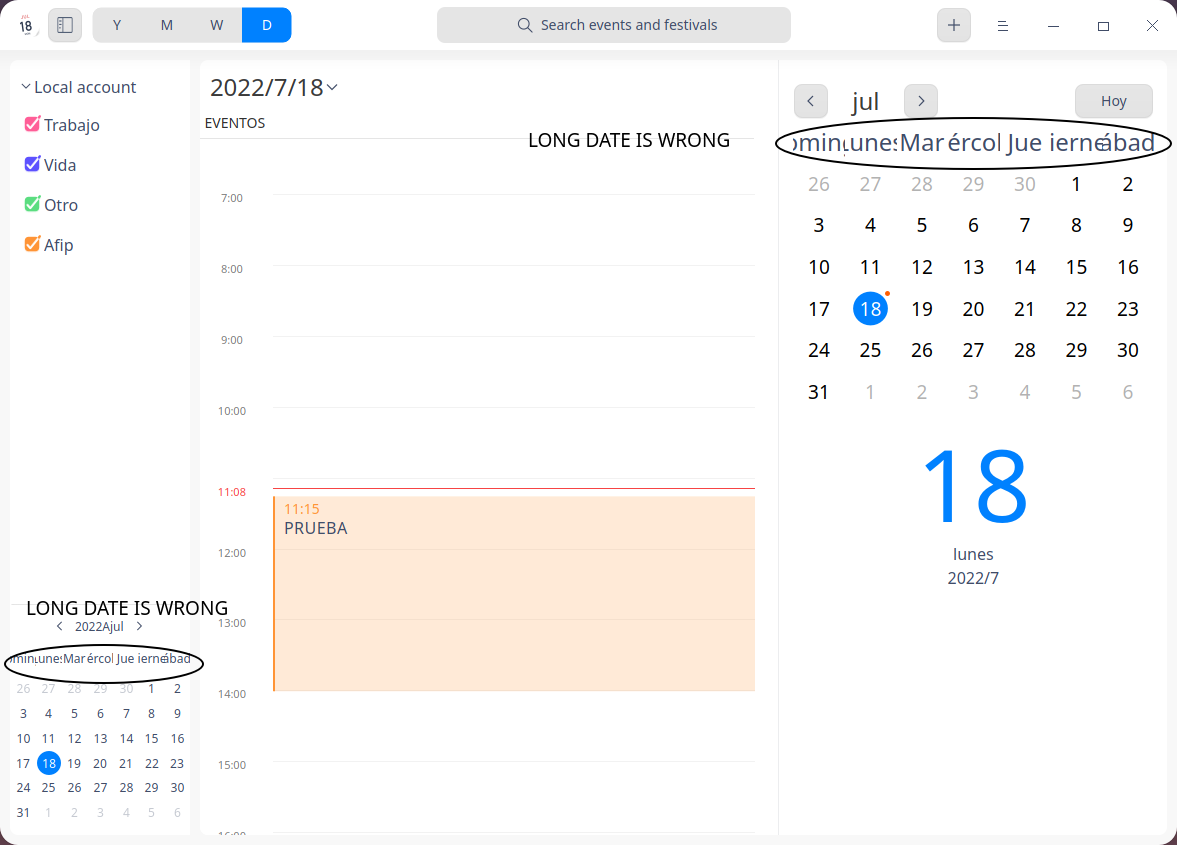Click the Hoy today button
Screen dimensions: 1177x845
(1113, 101)
